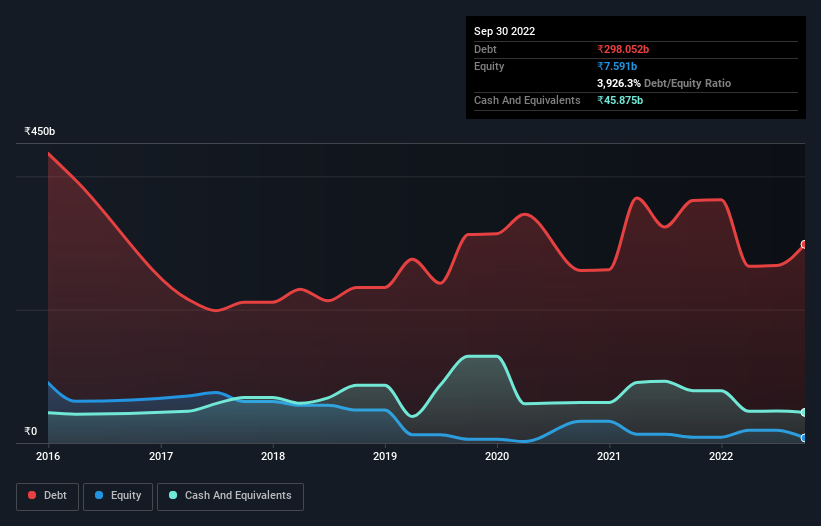Viewport: 821px width, 526px height.
Task: Click the ₹298.052b Debt value
Action: pos(623,49)
